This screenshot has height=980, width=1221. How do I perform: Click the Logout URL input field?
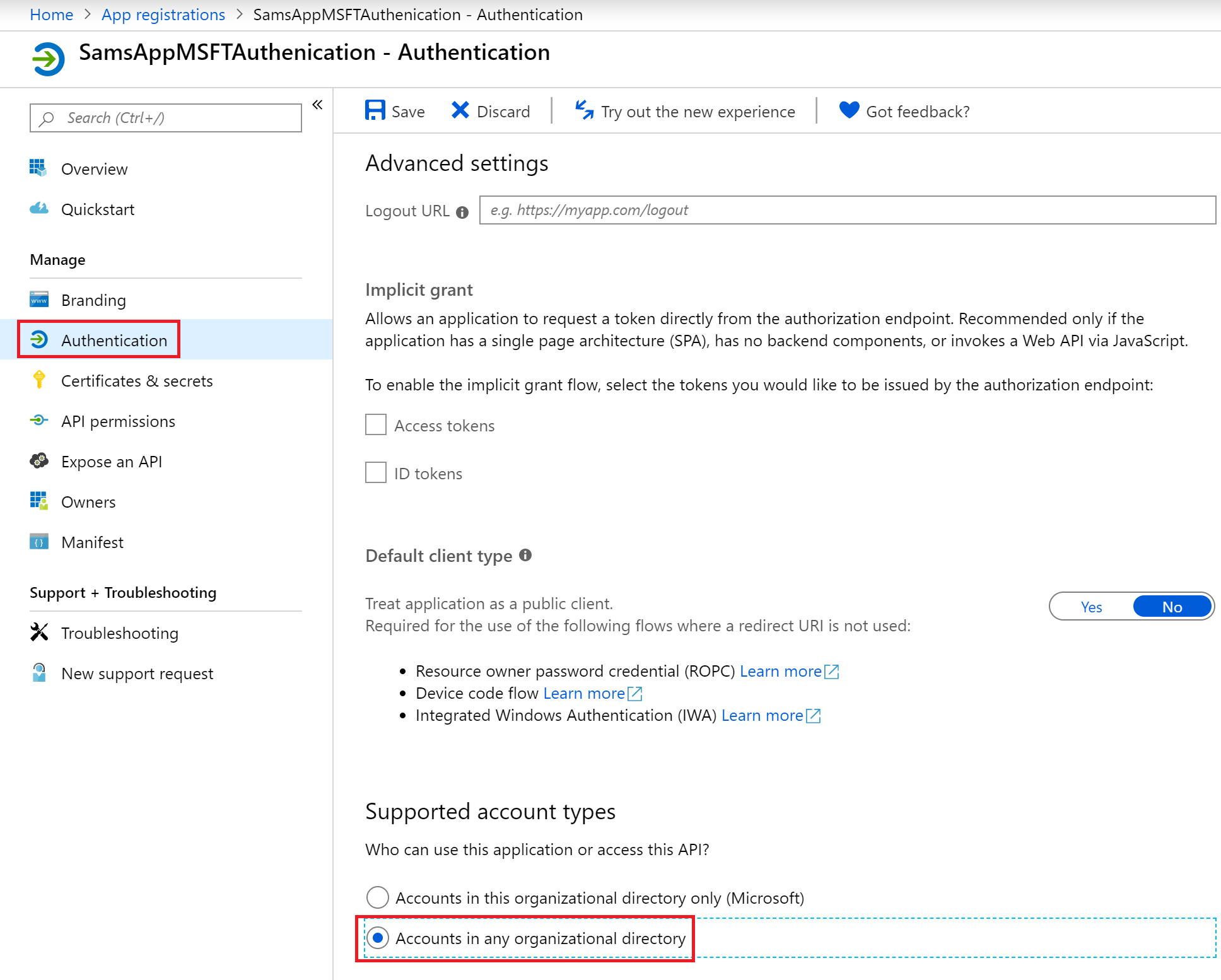coord(847,210)
